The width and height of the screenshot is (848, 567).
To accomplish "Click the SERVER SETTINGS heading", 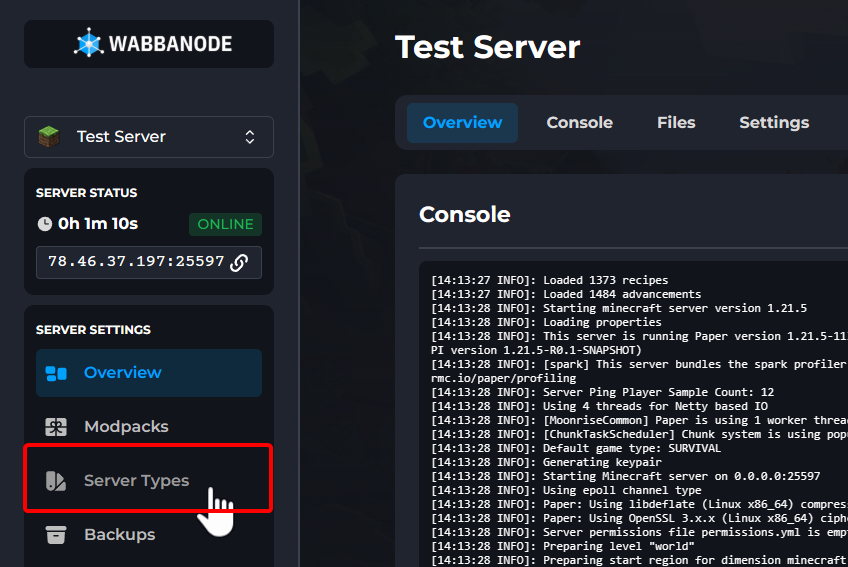I will 93,330.
